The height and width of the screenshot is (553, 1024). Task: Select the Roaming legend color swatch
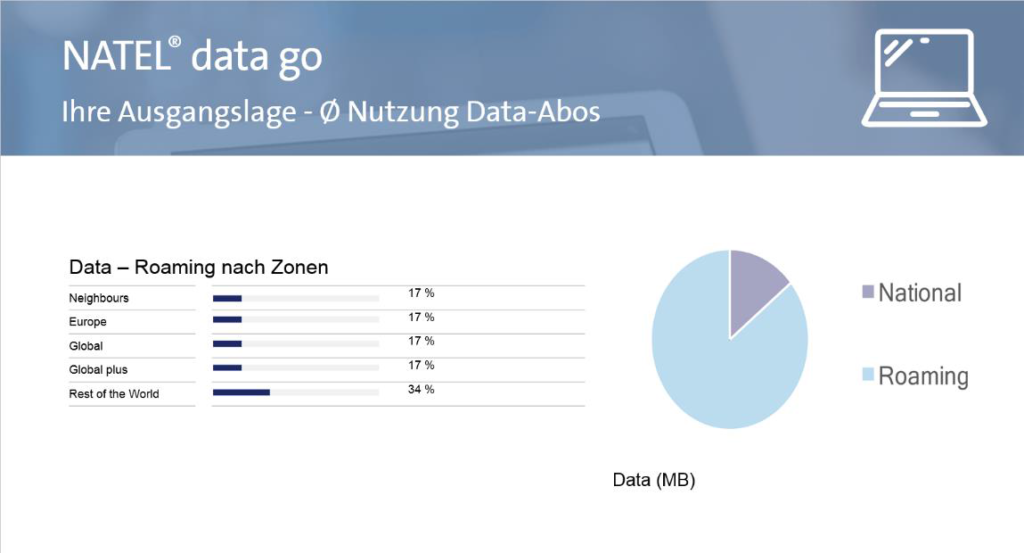click(x=868, y=374)
